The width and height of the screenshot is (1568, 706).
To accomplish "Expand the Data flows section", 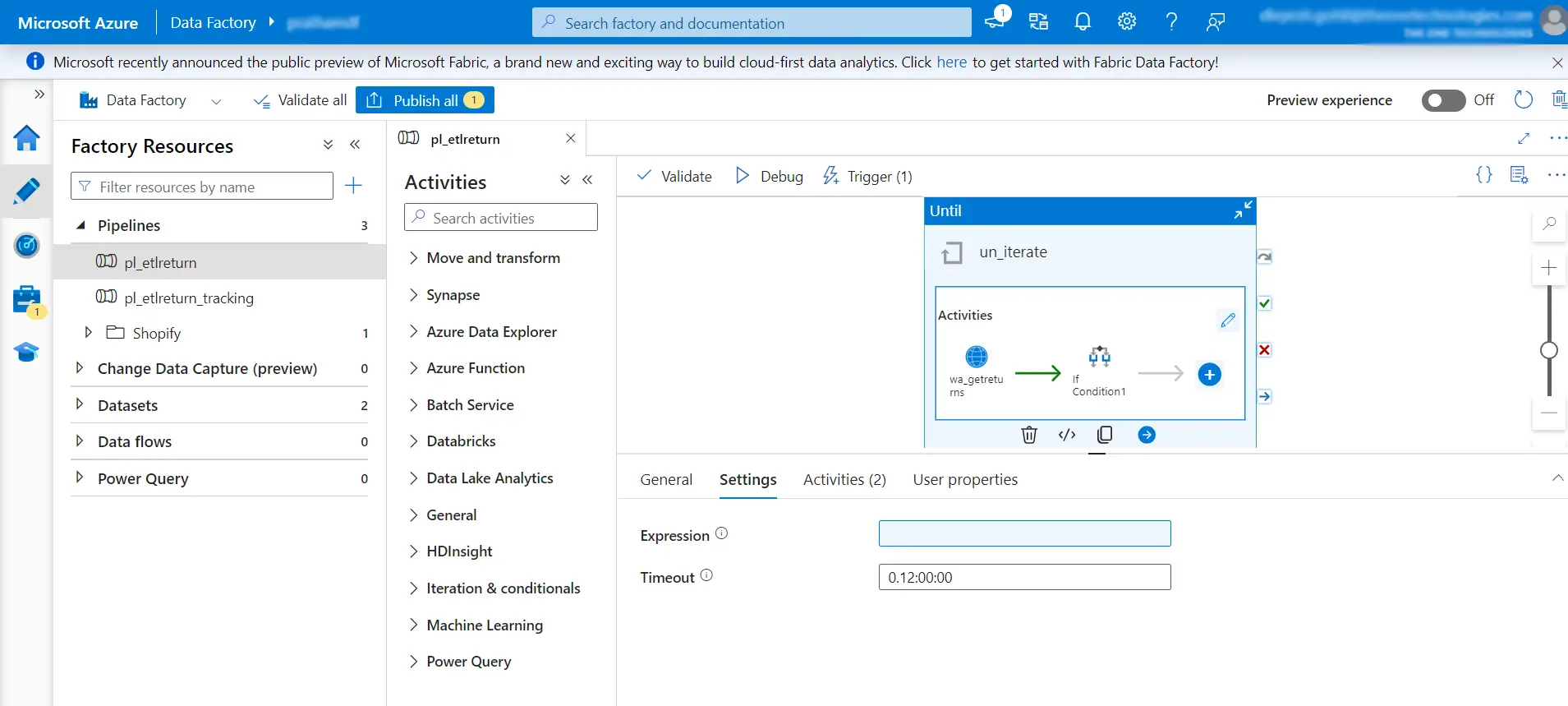I will tap(79, 441).
